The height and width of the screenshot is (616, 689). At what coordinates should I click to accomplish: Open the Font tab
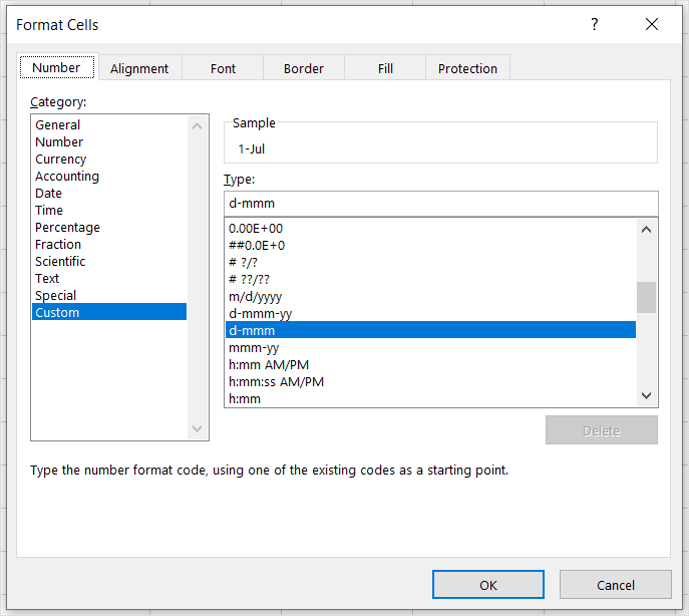point(223,68)
